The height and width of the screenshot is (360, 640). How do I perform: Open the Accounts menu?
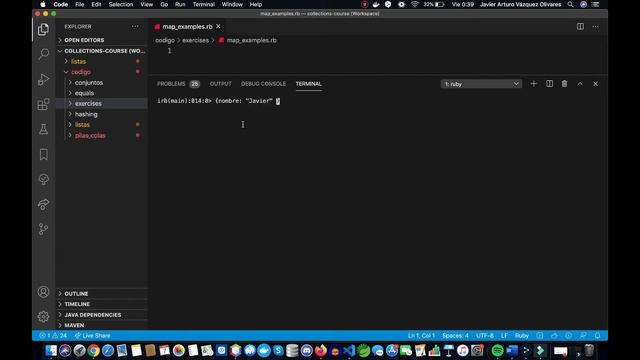(43, 292)
